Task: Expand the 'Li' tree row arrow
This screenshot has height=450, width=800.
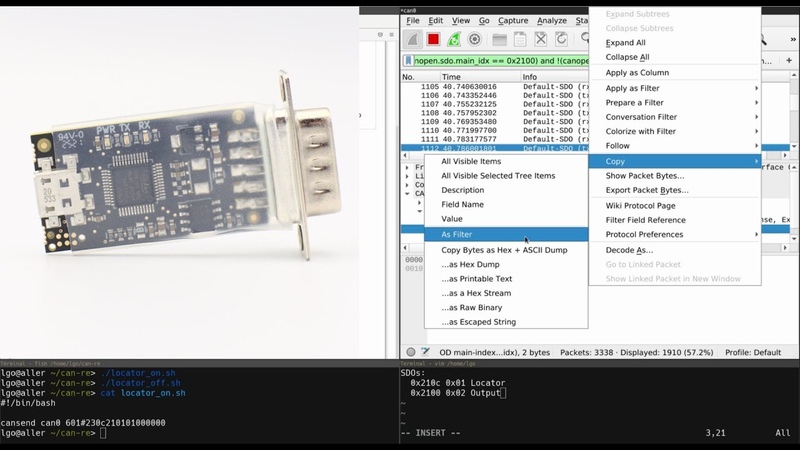Action: [x=407, y=176]
